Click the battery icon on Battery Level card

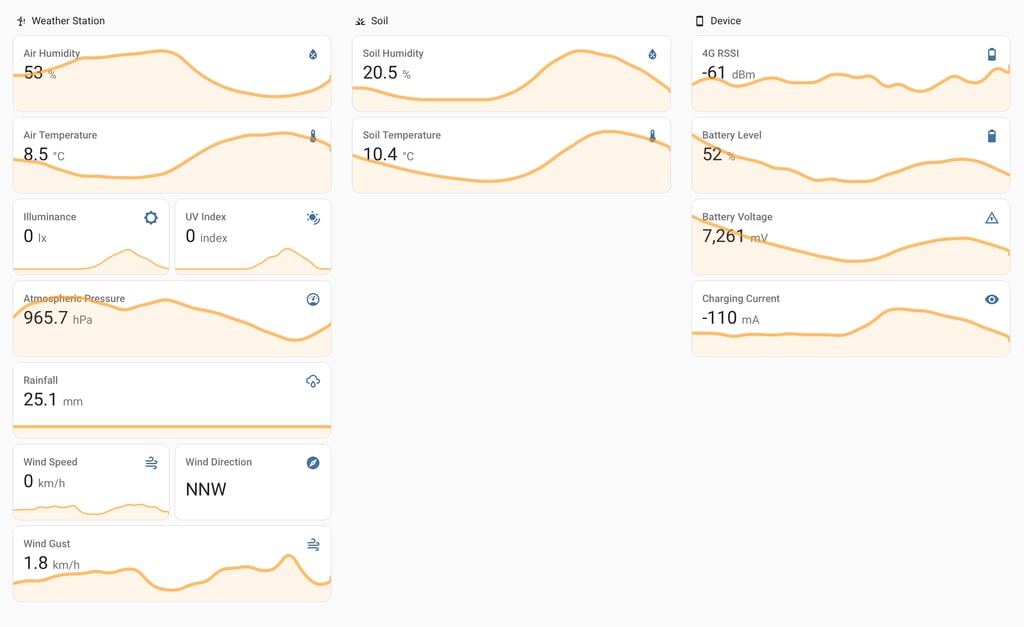[992, 136]
